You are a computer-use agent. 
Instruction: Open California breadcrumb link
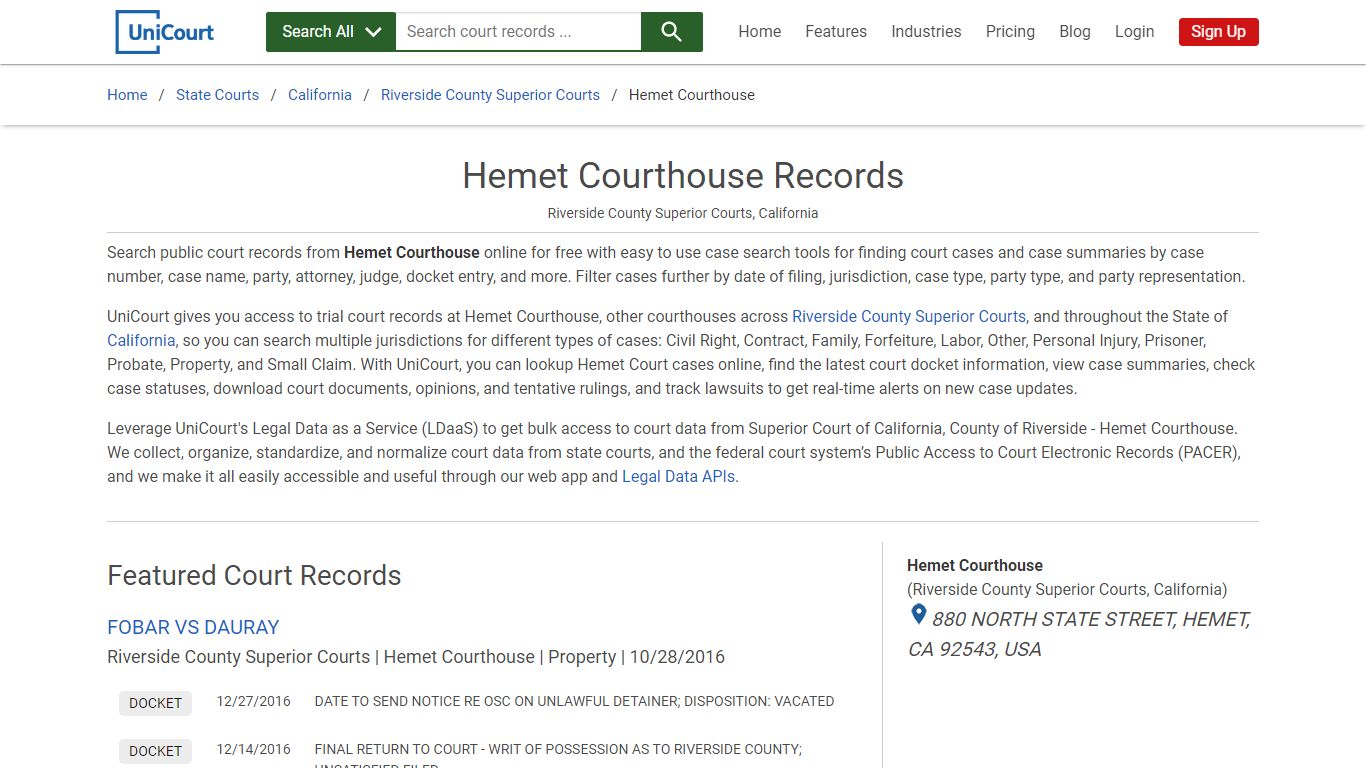320,95
